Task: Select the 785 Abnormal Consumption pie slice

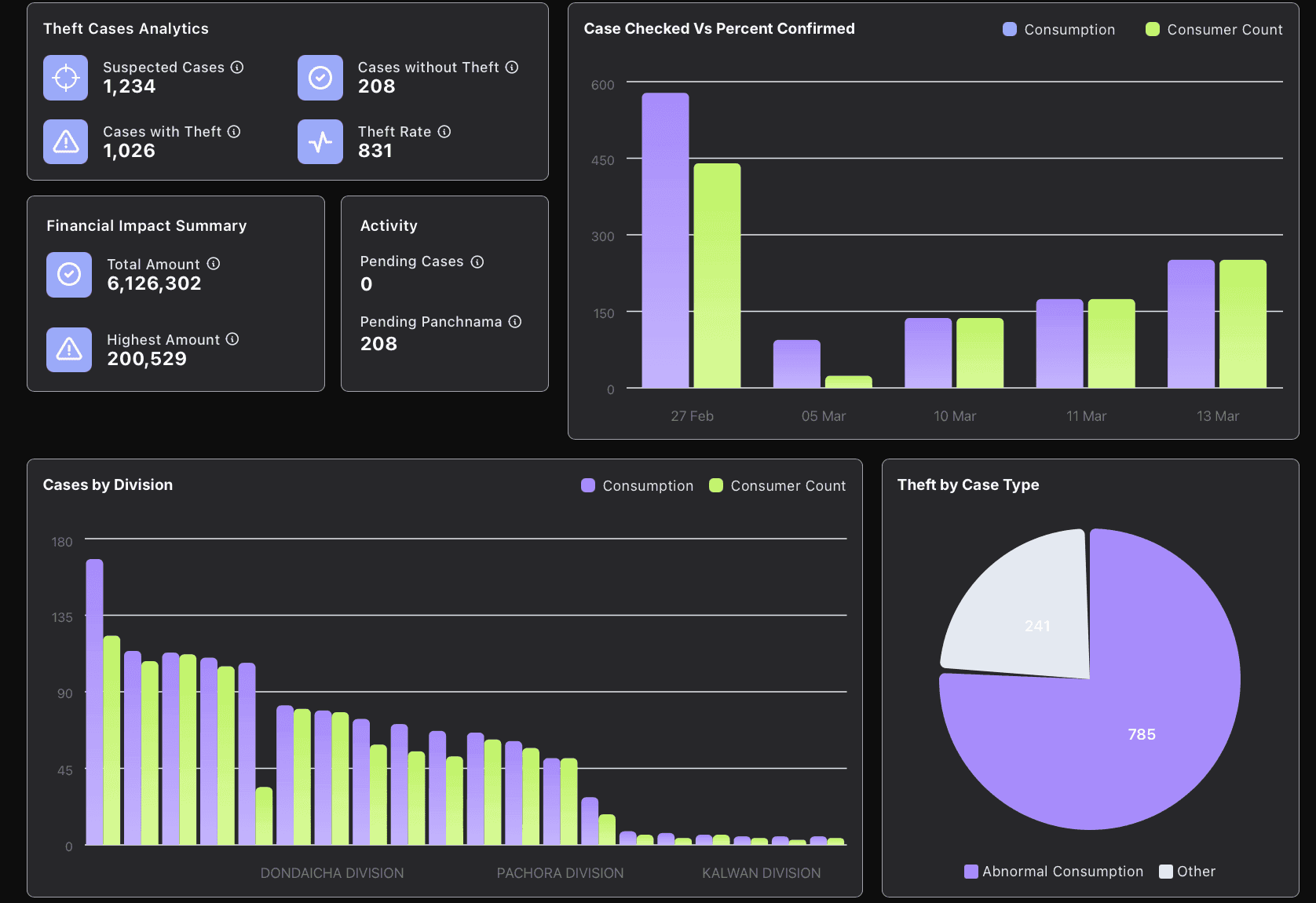Action: click(x=1131, y=730)
